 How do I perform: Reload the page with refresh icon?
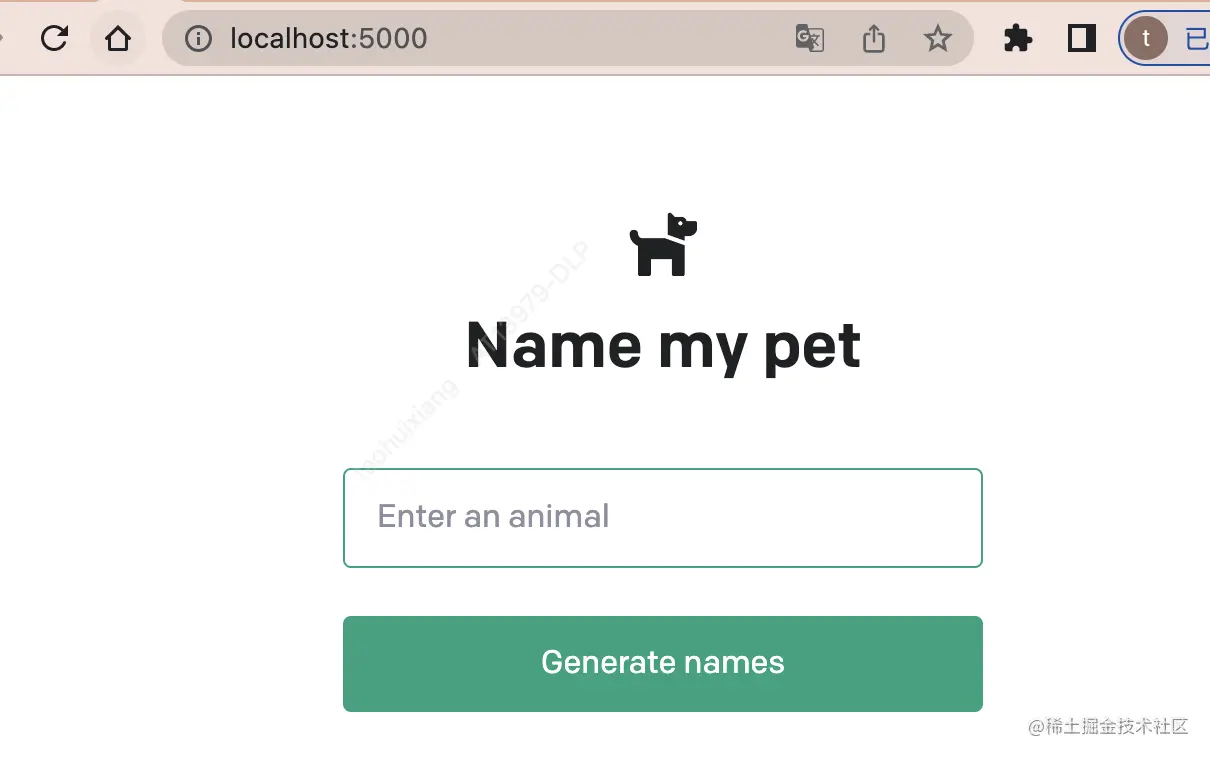tap(54, 39)
